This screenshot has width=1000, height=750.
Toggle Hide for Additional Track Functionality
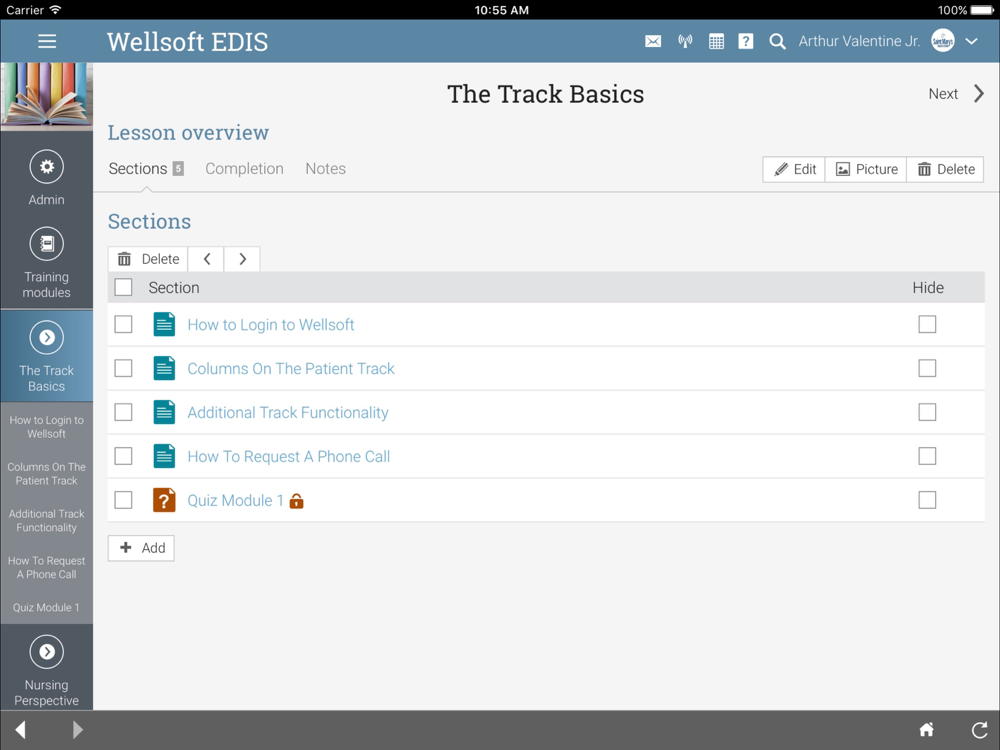[x=927, y=412]
